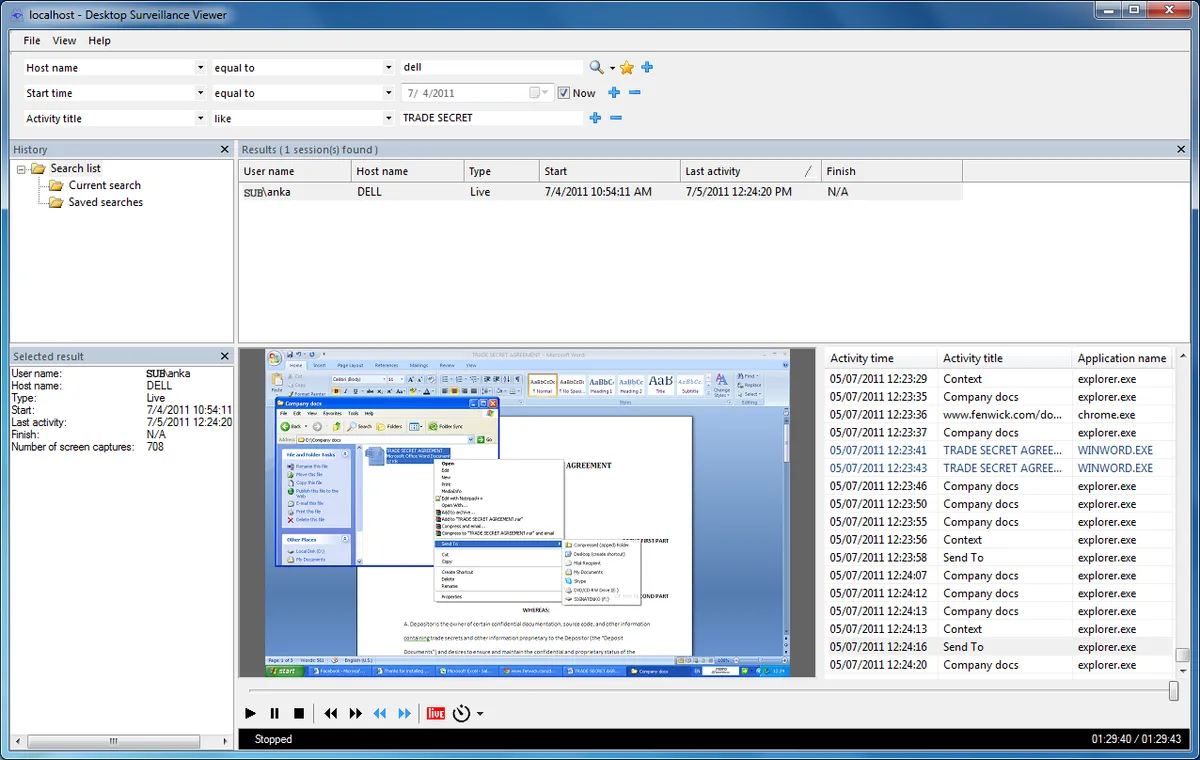This screenshot has width=1200, height=760.
Task: Remove the Start time criterion with the minus icon
Action: pos(635,93)
